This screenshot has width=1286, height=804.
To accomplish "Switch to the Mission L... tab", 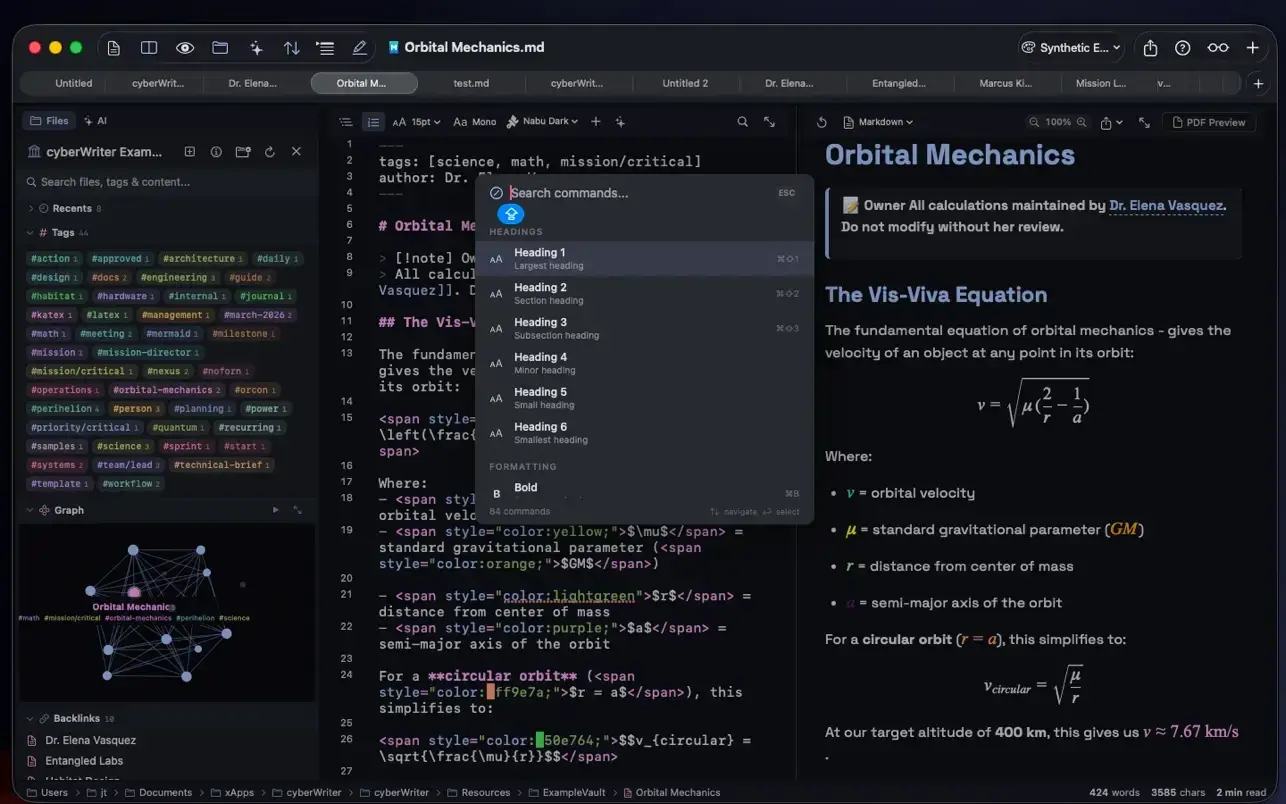I will tap(1100, 84).
